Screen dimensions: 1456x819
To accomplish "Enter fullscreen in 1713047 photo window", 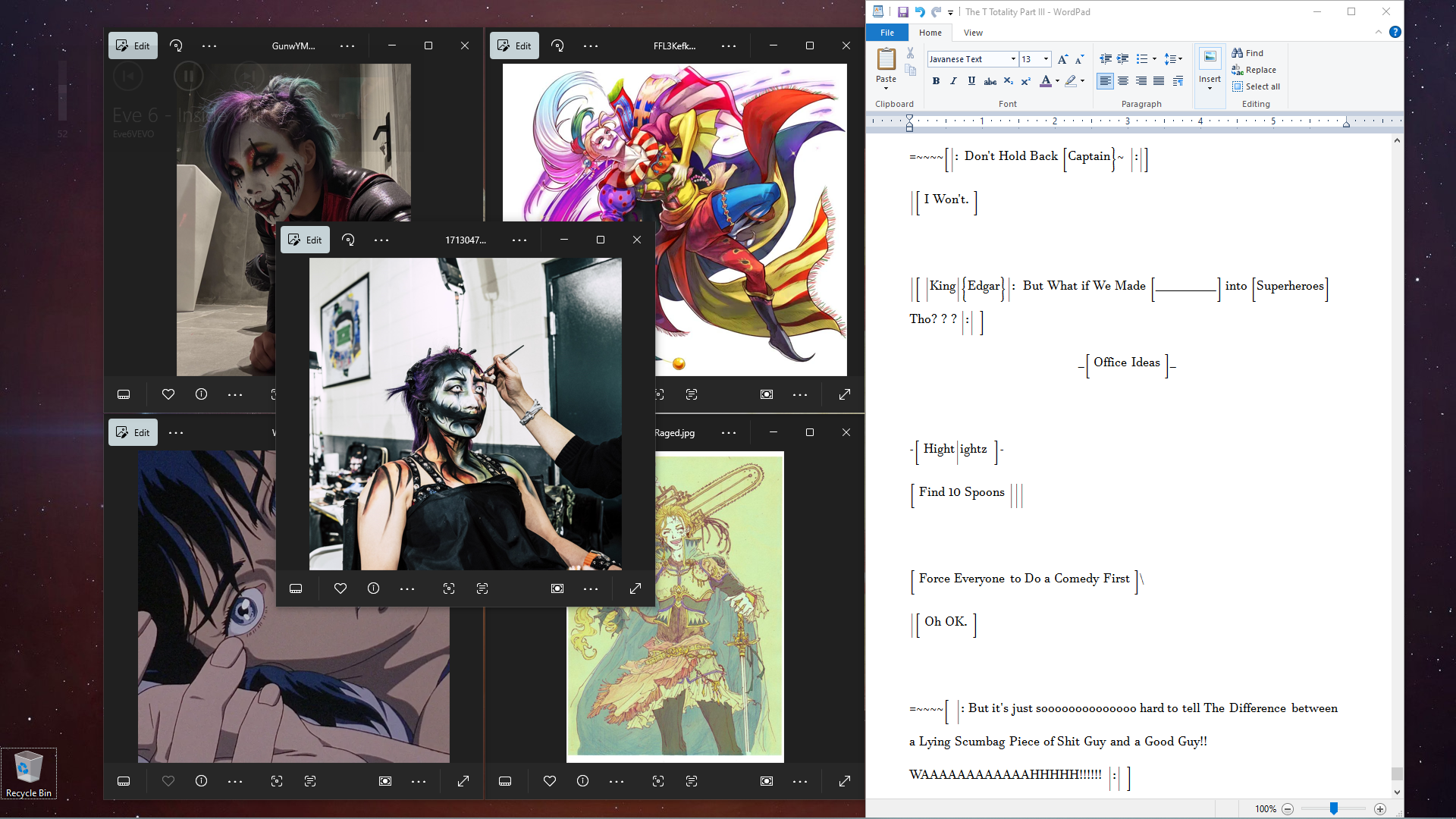I will 635,588.
